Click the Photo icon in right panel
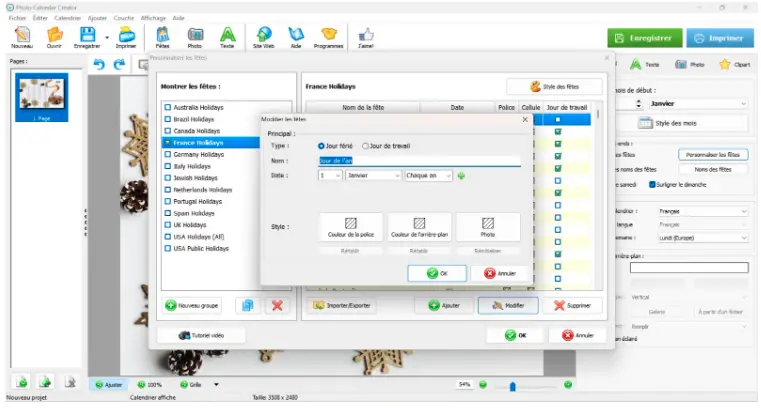Screen dimensions: 761x408 tap(681, 64)
